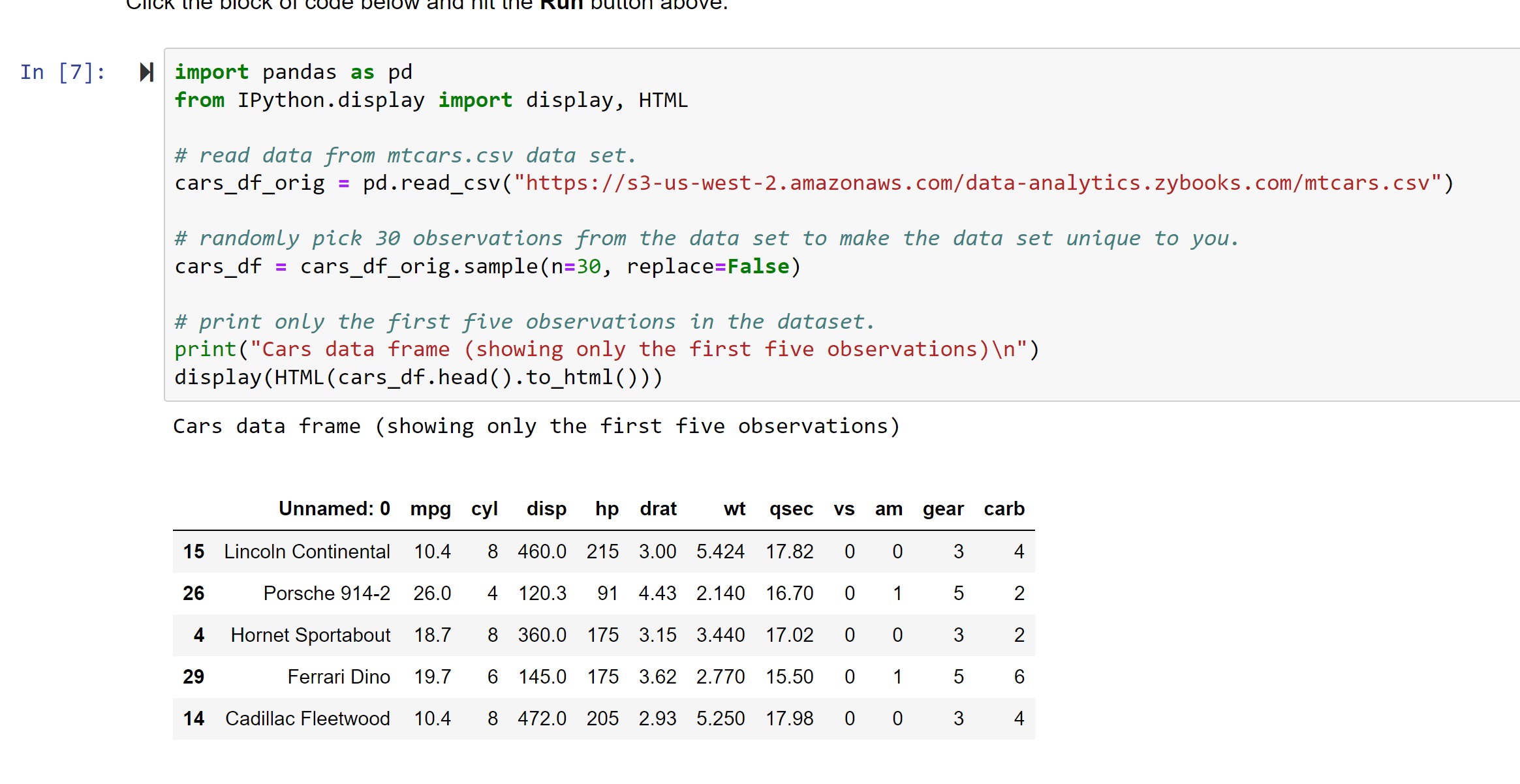The height and width of the screenshot is (784, 1520).
Task: Click the gear column header
Action: point(942,509)
